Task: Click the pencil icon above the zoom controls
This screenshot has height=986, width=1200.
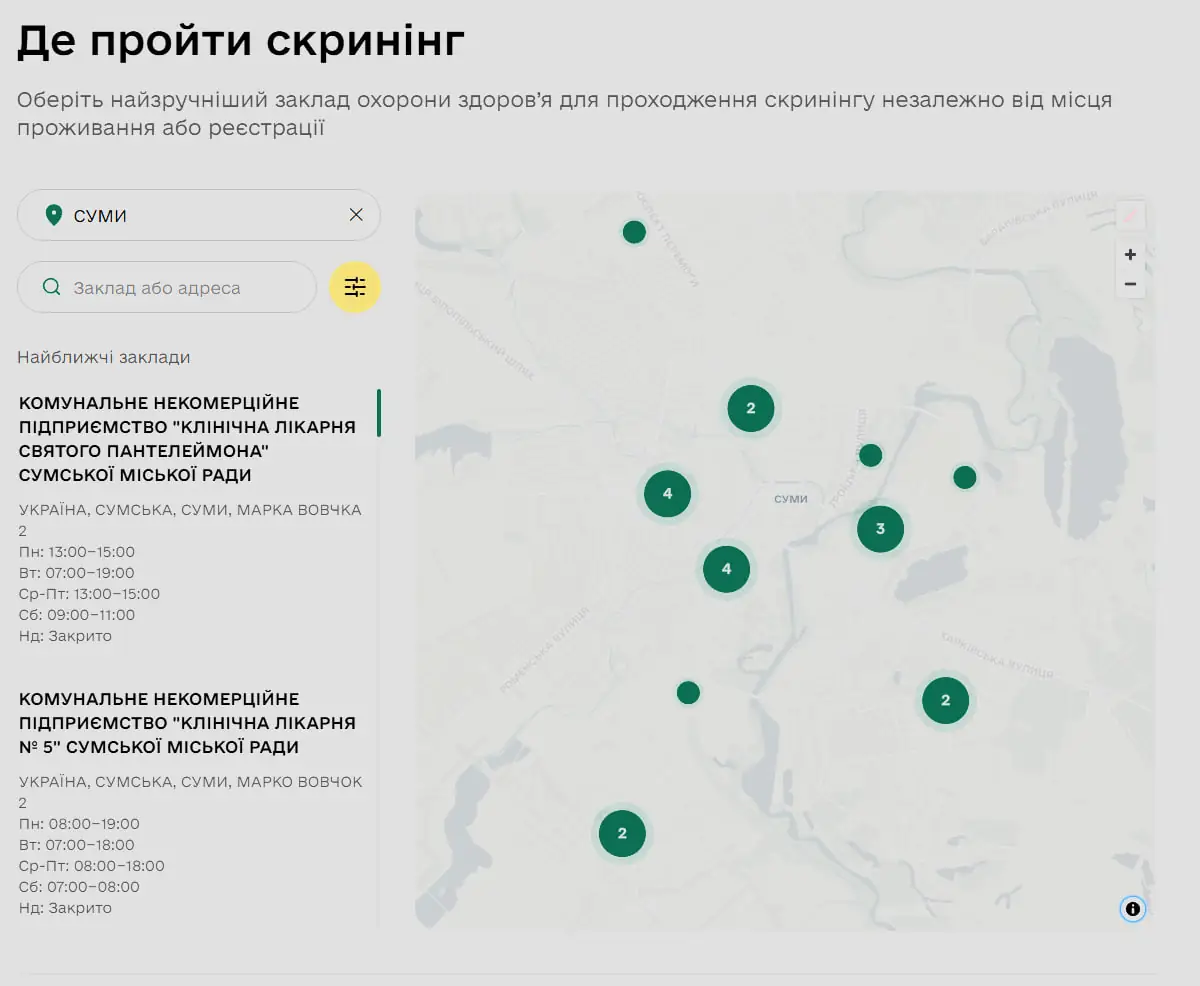Action: (1129, 215)
